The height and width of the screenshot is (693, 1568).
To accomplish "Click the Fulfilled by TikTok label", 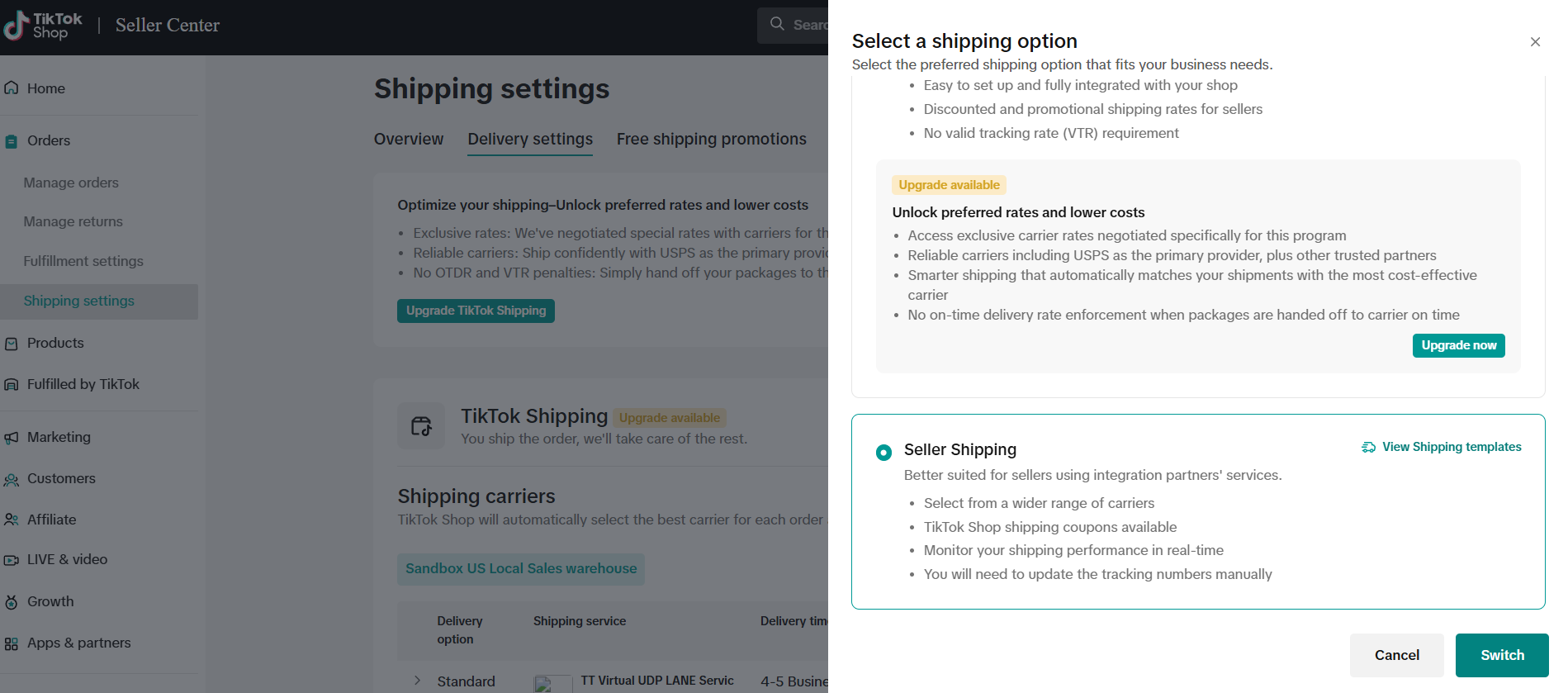I will (x=83, y=384).
